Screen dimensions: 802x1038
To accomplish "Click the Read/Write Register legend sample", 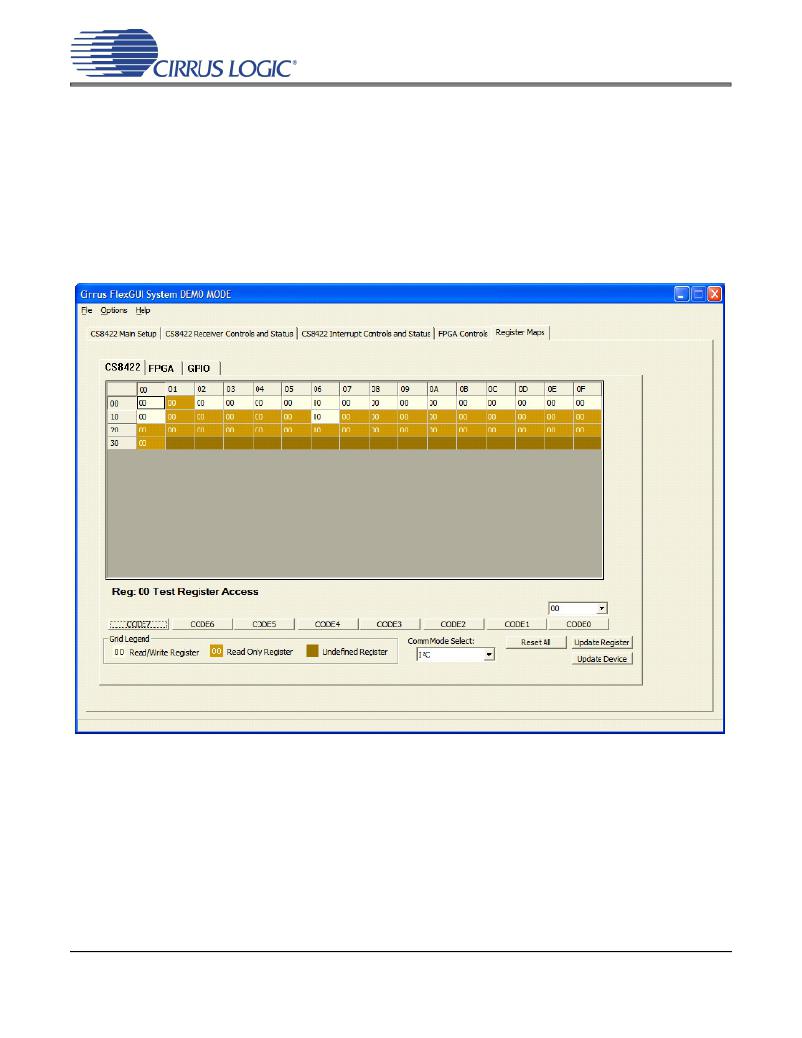I will coord(119,652).
